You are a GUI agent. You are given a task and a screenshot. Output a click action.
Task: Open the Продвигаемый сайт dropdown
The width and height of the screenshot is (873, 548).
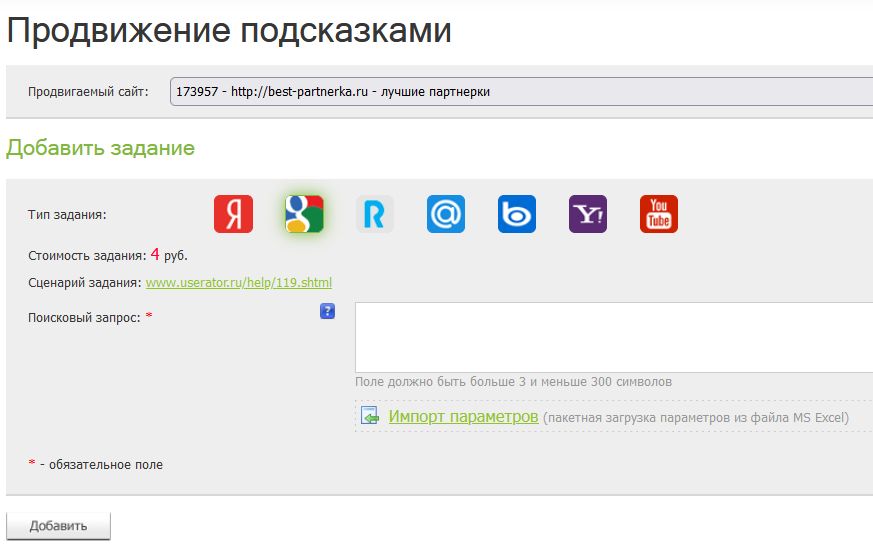click(520, 92)
